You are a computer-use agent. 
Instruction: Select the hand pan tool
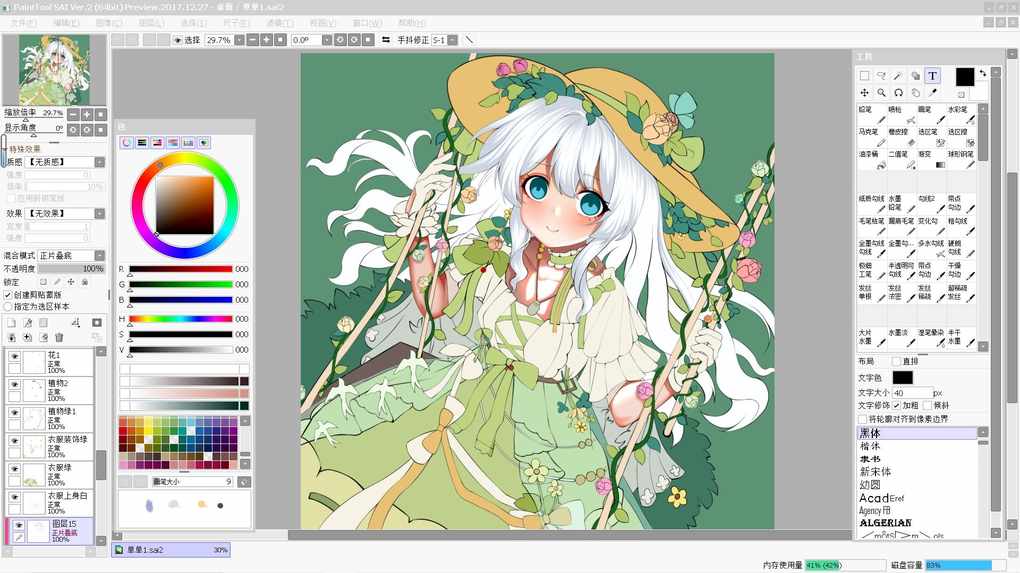(x=915, y=93)
